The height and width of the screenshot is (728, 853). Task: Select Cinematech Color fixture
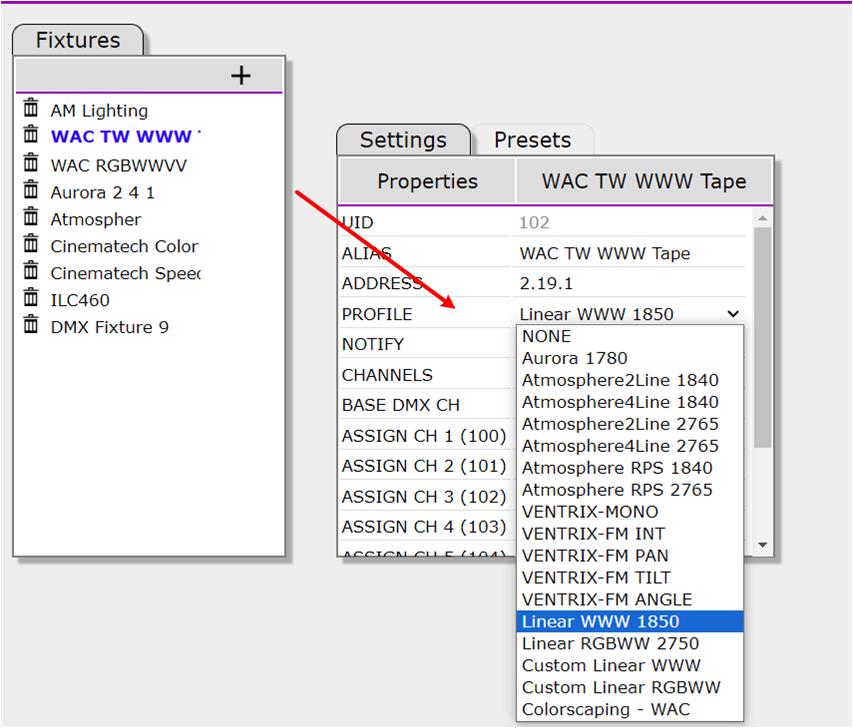(x=124, y=246)
